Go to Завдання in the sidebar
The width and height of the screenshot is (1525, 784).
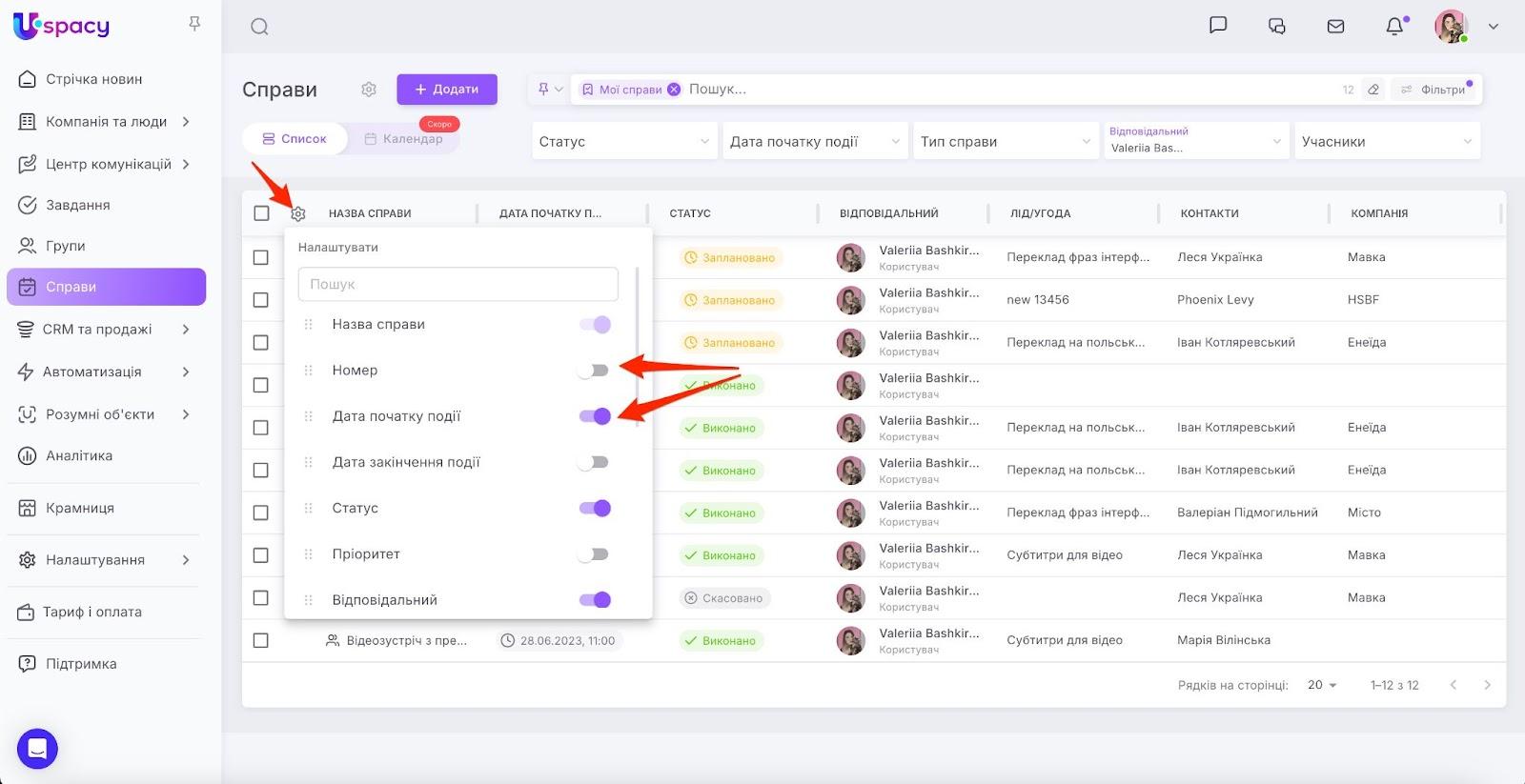pyautogui.click(x=78, y=205)
